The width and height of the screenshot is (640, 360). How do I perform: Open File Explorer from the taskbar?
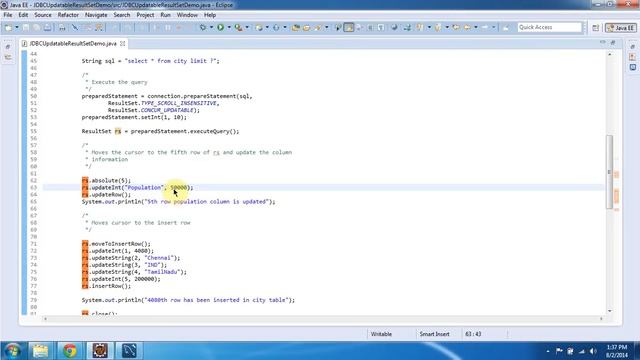point(40,351)
